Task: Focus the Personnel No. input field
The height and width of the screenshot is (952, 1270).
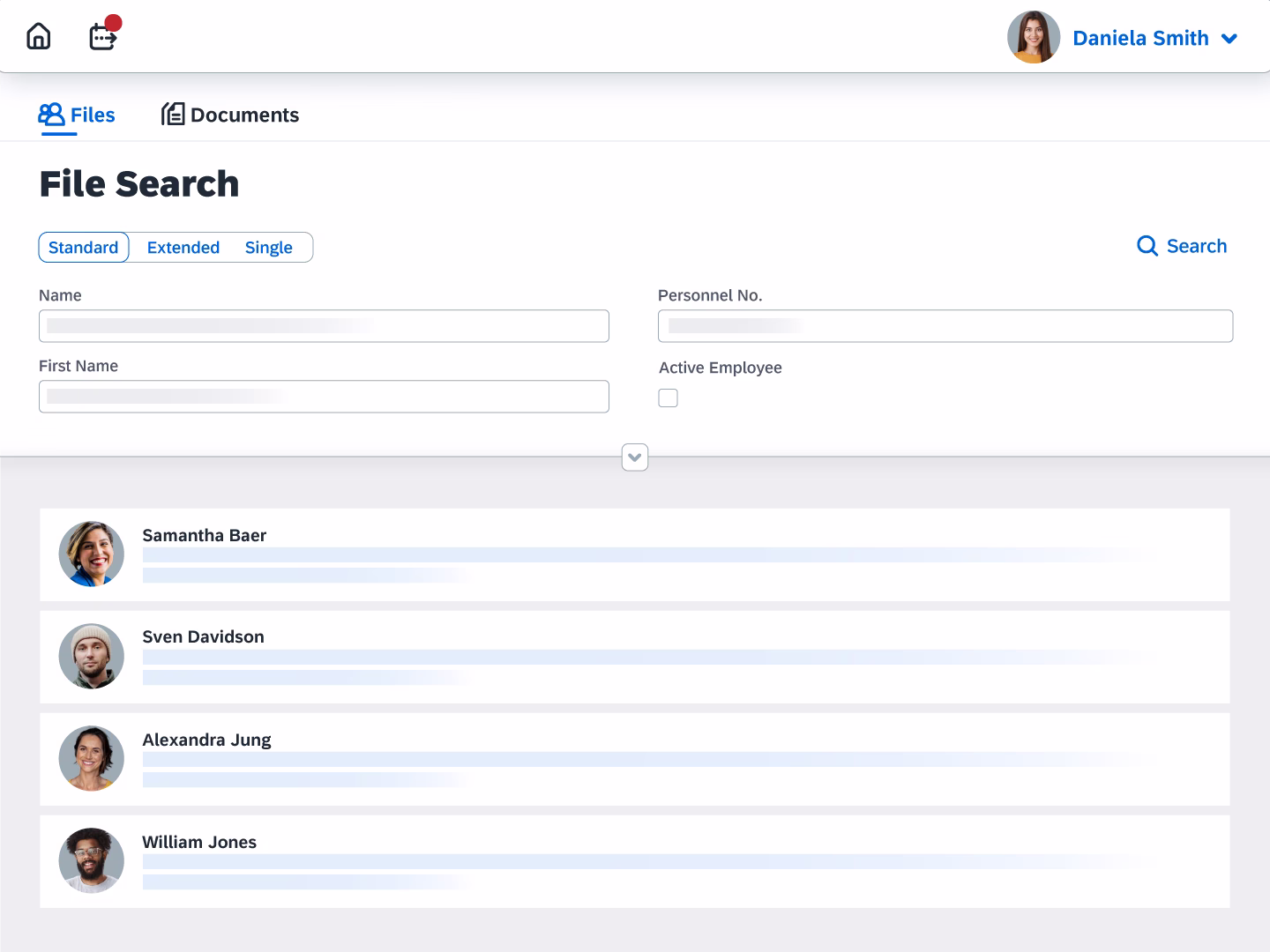Action: coord(945,326)
